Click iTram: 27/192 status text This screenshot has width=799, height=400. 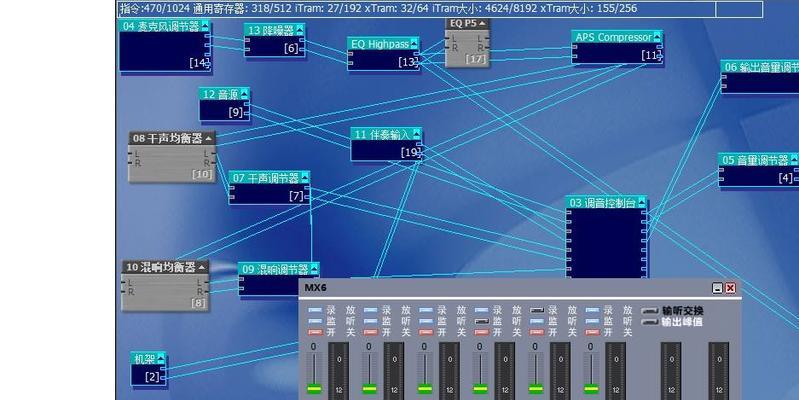click(325, 8)
